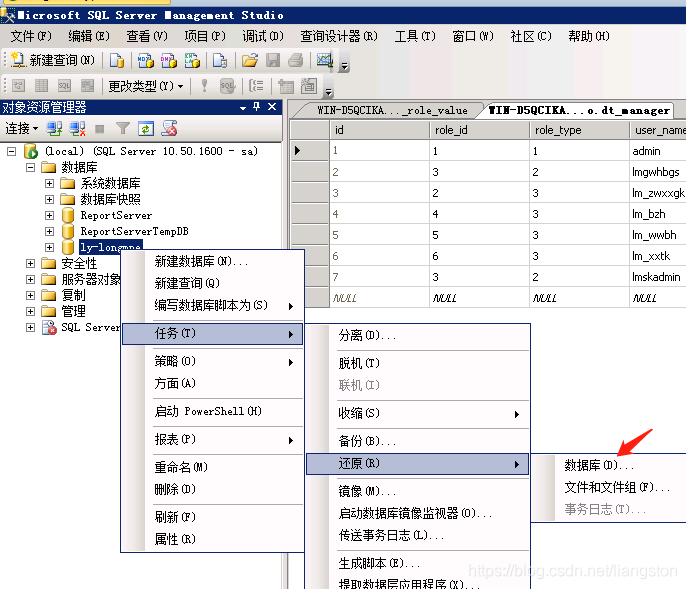Open the 工具(T) menu
686x589 pixels.
pos(415,36)
